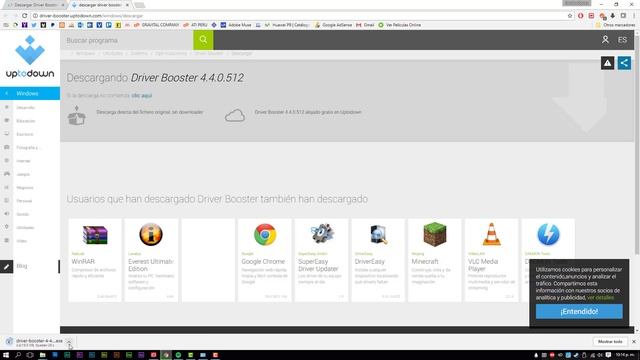
Task: Select Vídeo in the sidebar
Action: (22, 241)
